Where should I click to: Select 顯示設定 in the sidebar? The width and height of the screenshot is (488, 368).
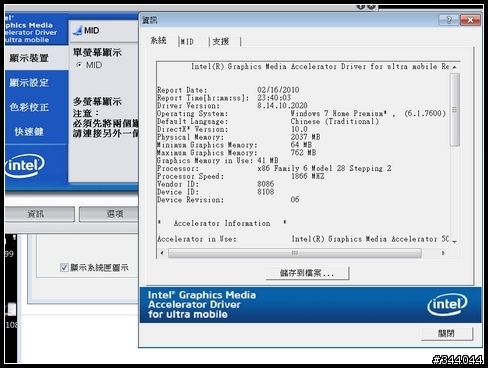click(29, 83)
